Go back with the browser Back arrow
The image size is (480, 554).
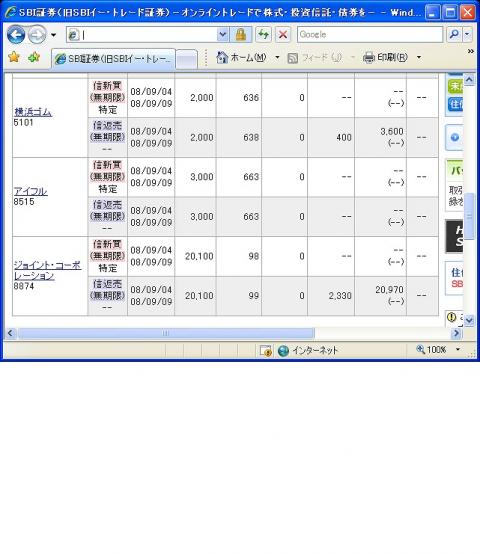pyautogui.click(x=16, y=35)
